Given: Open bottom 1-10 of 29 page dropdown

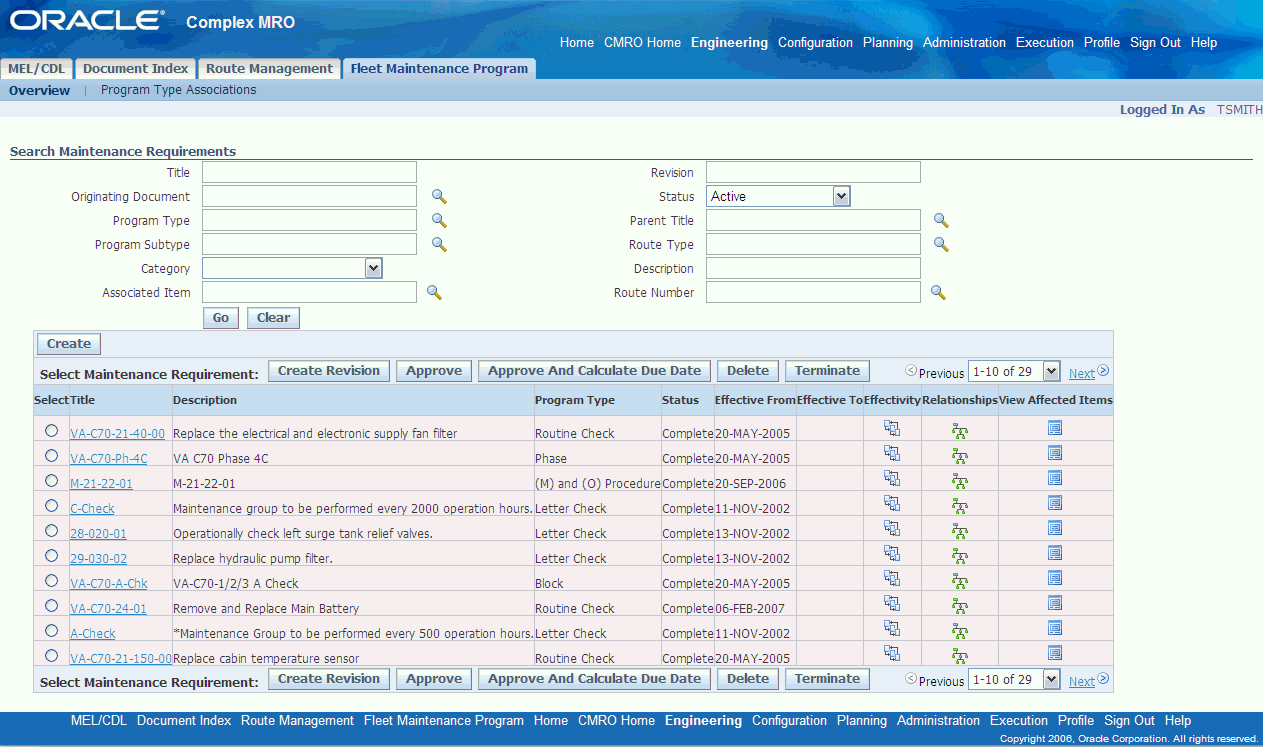Looking at the screenshot, I should tap(1013, 679).
